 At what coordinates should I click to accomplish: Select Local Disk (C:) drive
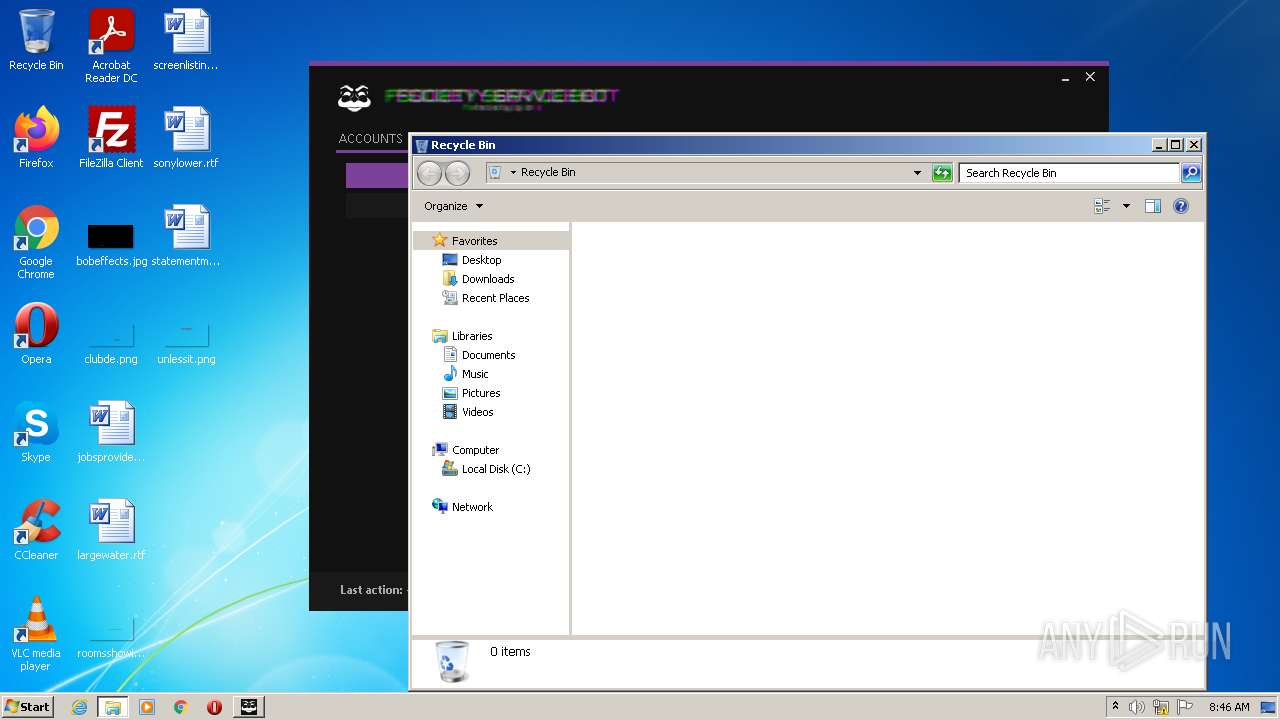click(x=496, y=469)
